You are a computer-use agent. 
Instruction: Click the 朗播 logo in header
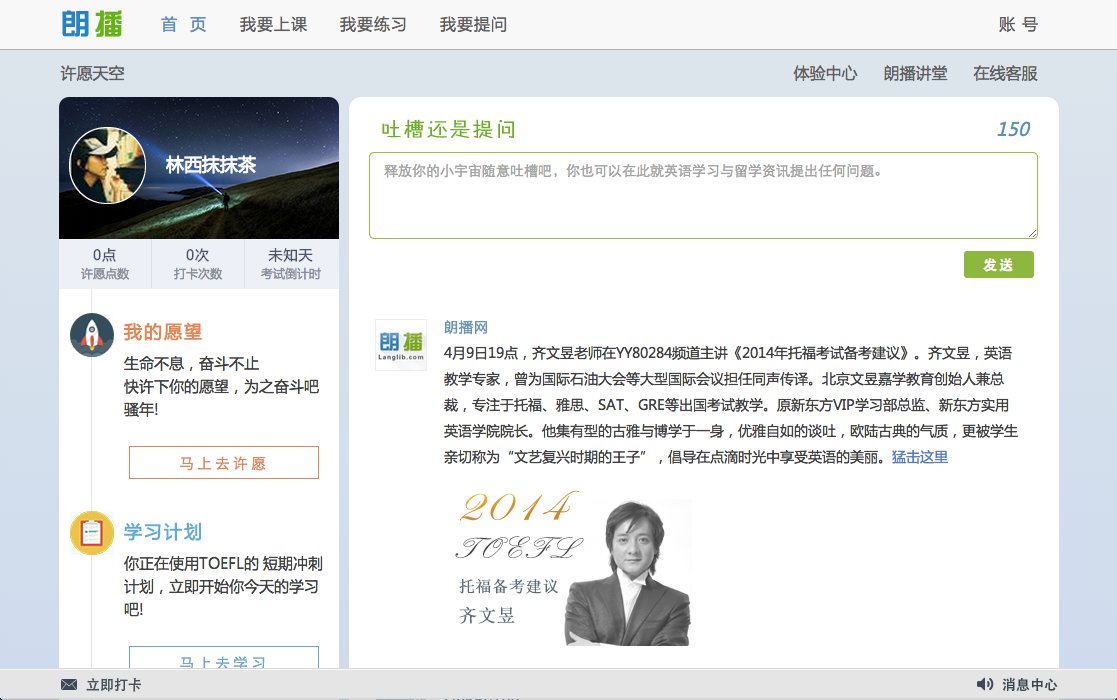(x=92, y=24)
